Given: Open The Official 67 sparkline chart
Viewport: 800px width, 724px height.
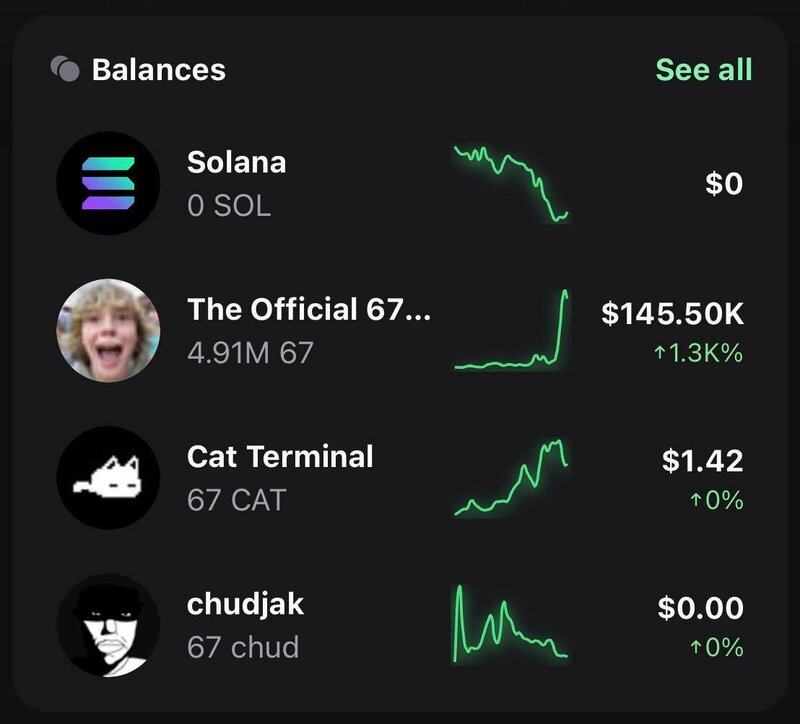Looking at the screenshot, I should [512, 330].
